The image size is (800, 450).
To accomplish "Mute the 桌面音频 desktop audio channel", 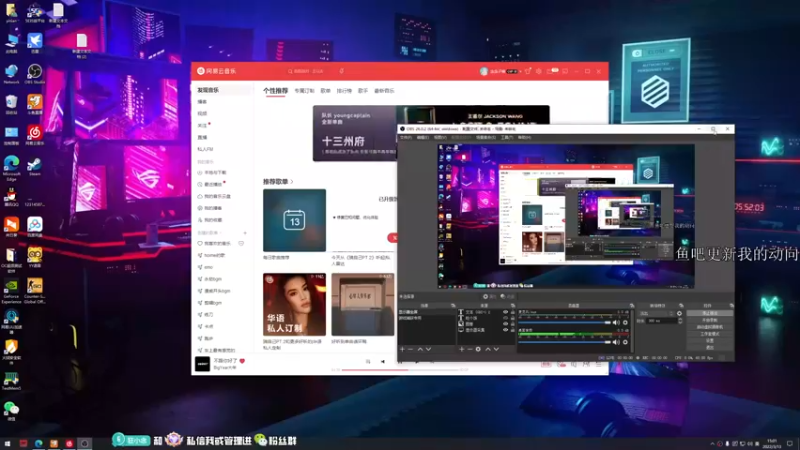I will [x=616, y=342].
